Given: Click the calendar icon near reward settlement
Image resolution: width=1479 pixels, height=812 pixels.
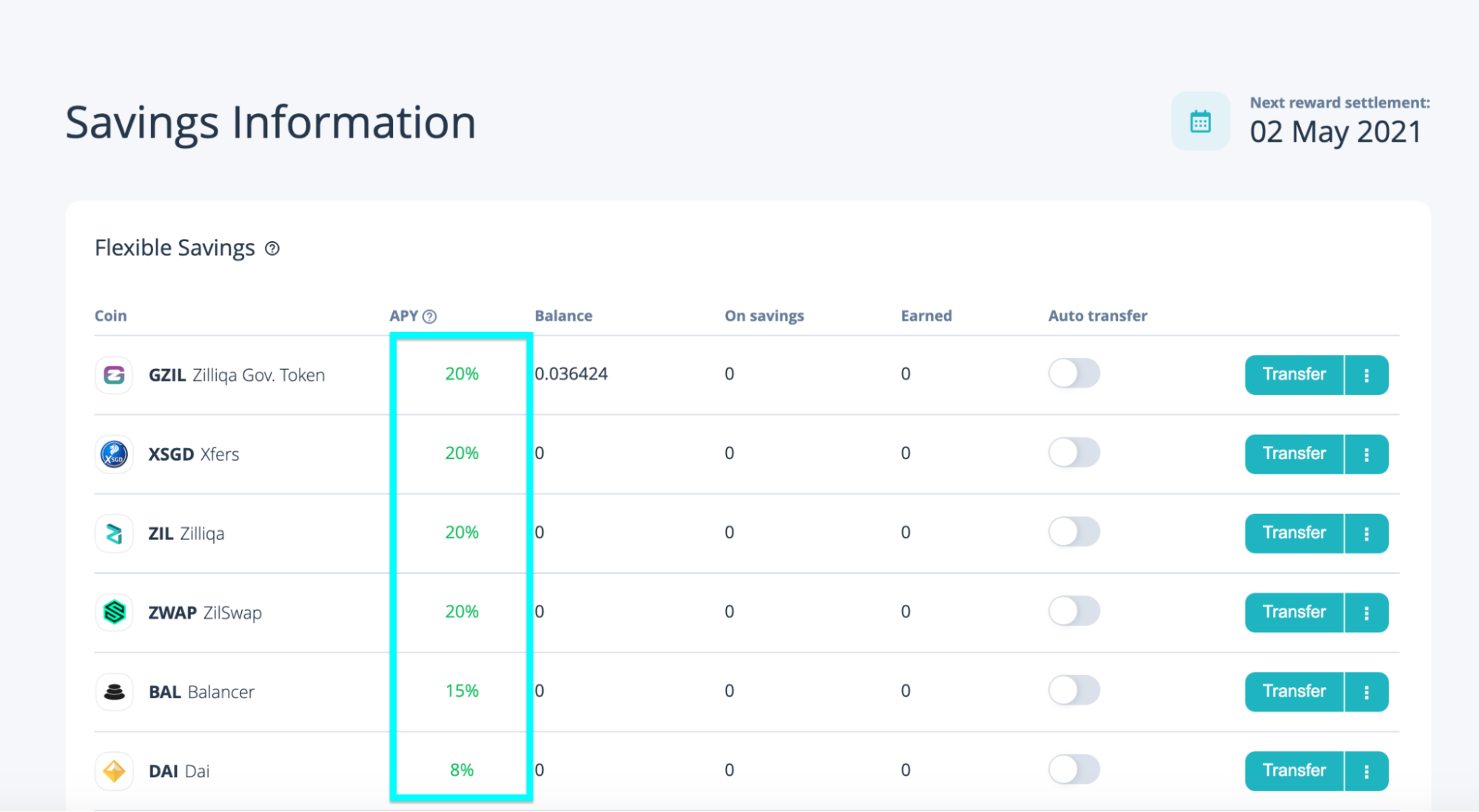Looking at the screenshot, I should coord(1200,121).
